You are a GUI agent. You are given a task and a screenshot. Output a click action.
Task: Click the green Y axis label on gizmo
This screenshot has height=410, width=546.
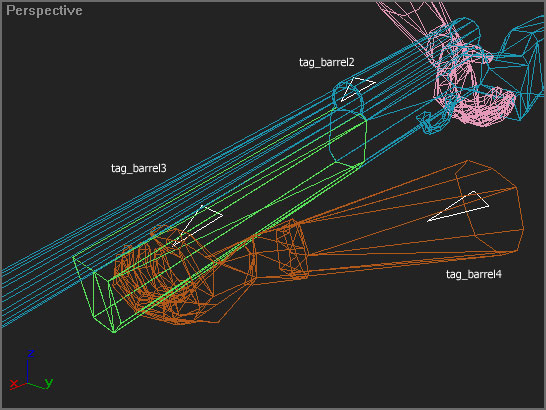(x=49, y=382)
